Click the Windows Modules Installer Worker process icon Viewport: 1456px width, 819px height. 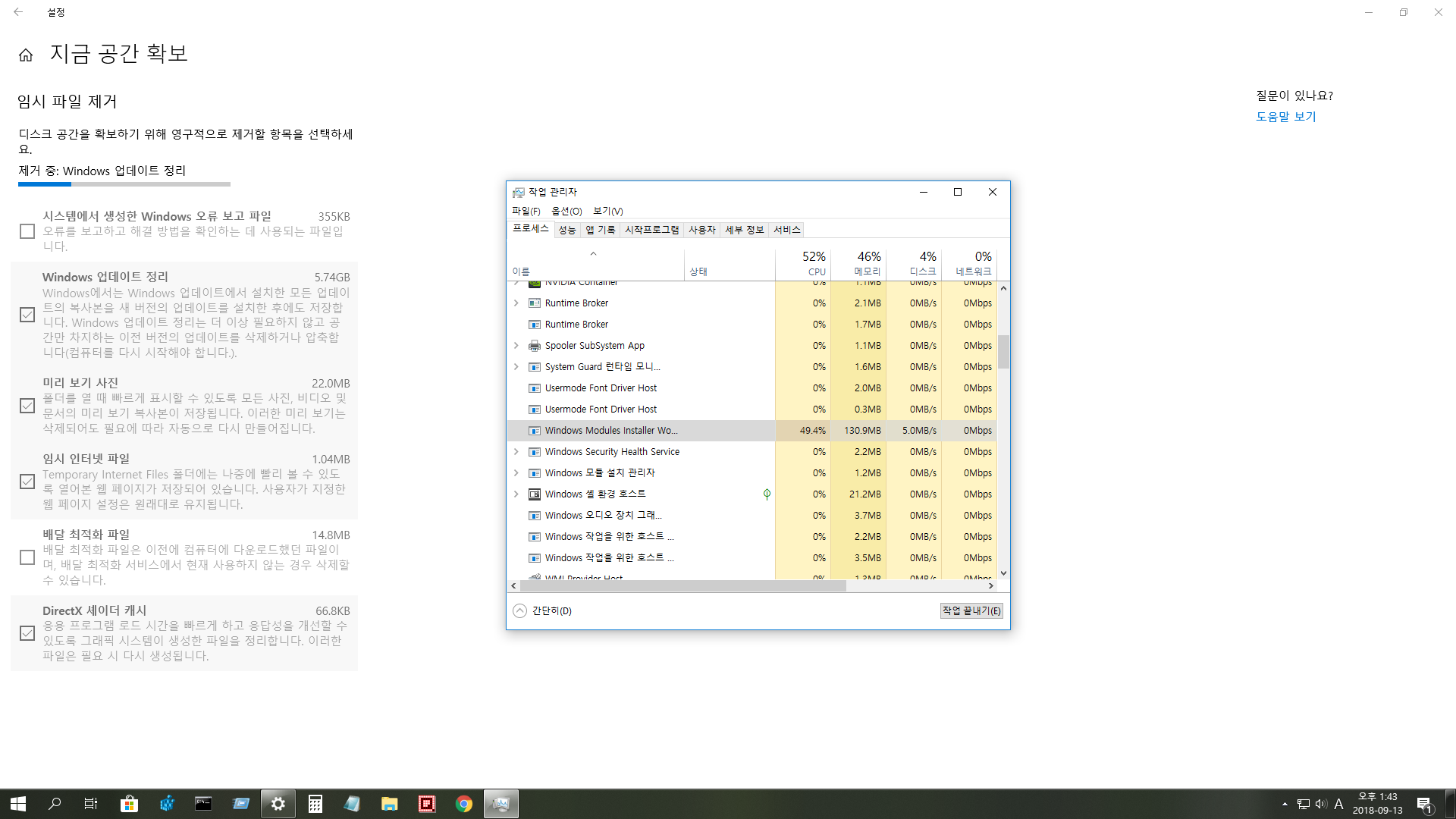[535, 431]
